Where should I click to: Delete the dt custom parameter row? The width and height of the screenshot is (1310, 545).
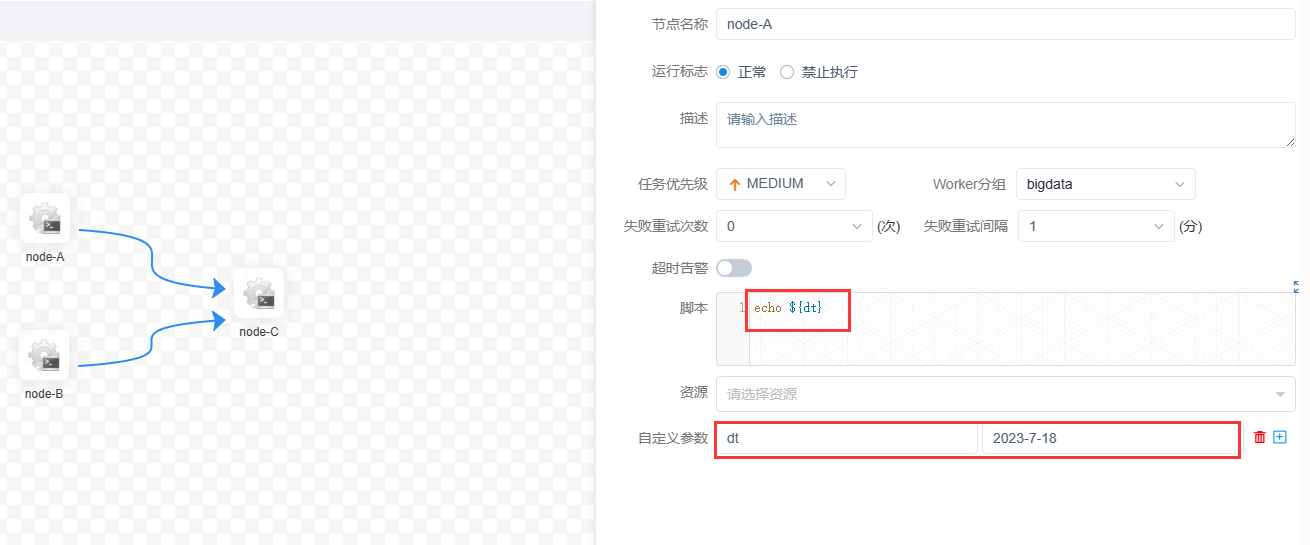(x=1259, y=437)
